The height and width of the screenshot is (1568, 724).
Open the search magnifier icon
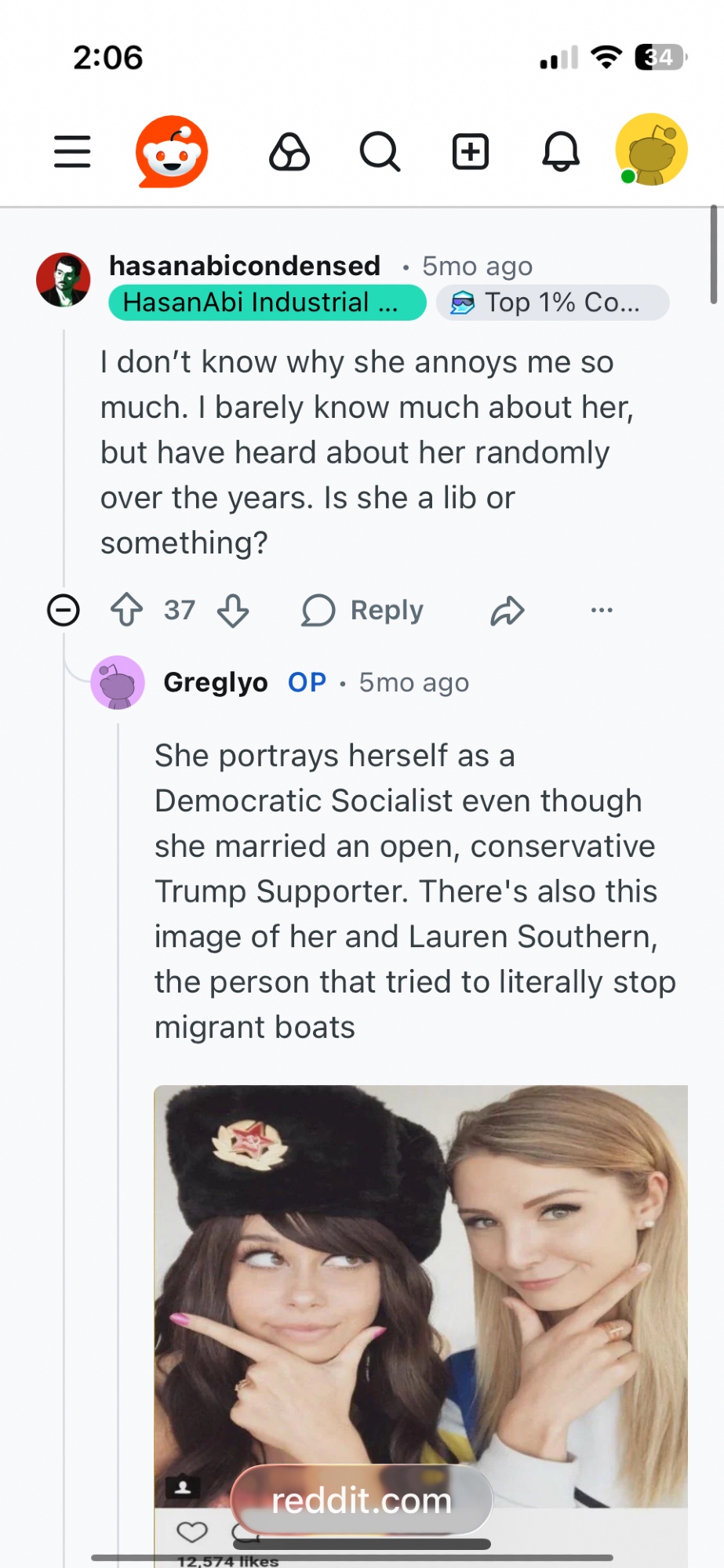[x=380, y=151]
